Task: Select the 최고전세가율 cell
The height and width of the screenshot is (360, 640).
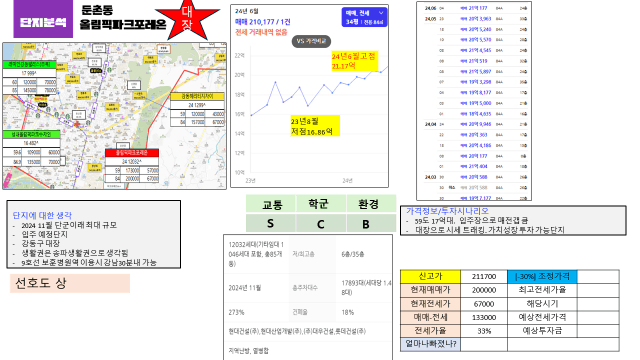Action: coord(542,290)
